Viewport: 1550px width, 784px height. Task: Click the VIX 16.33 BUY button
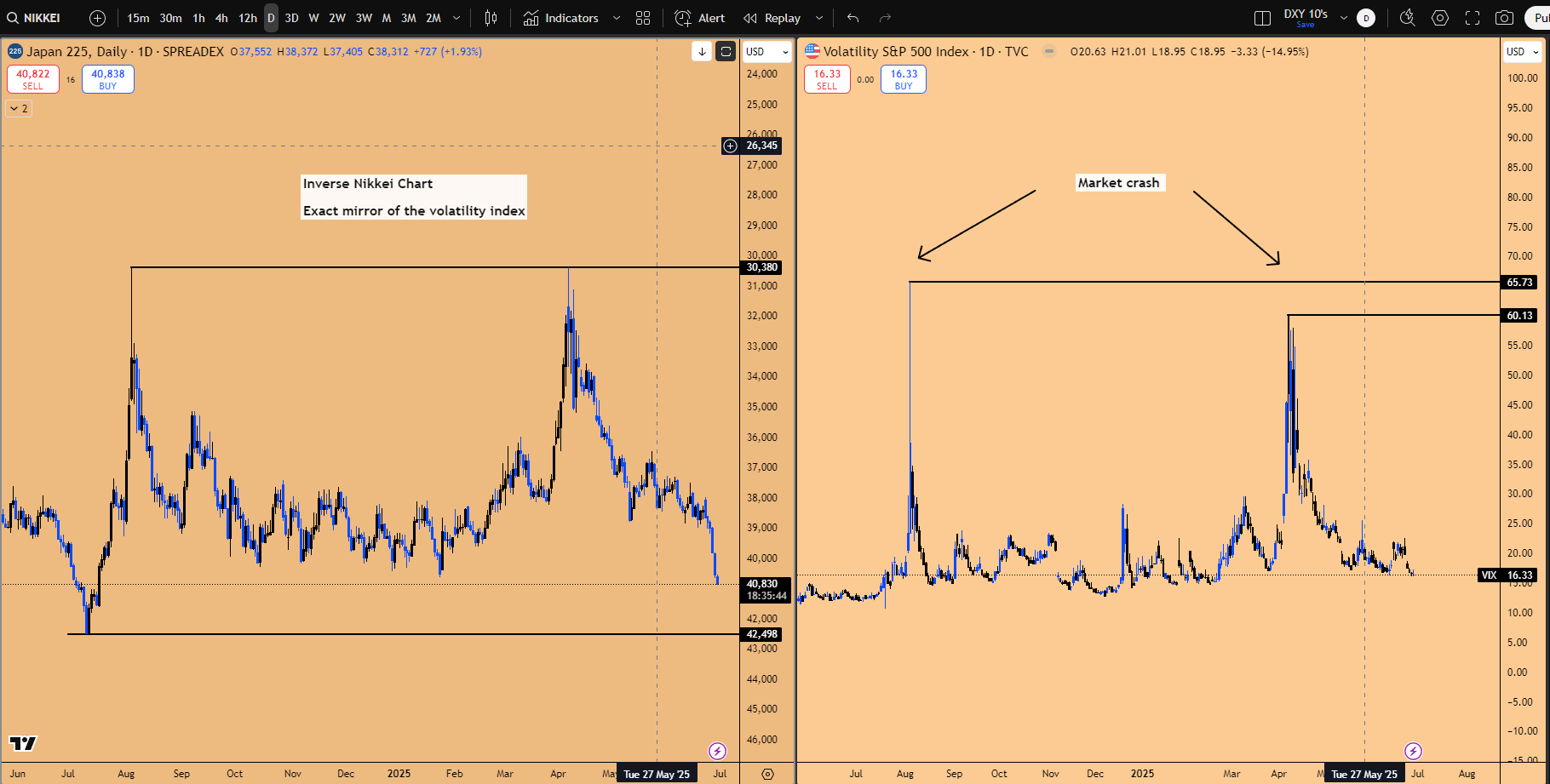[x=904, y=79]
